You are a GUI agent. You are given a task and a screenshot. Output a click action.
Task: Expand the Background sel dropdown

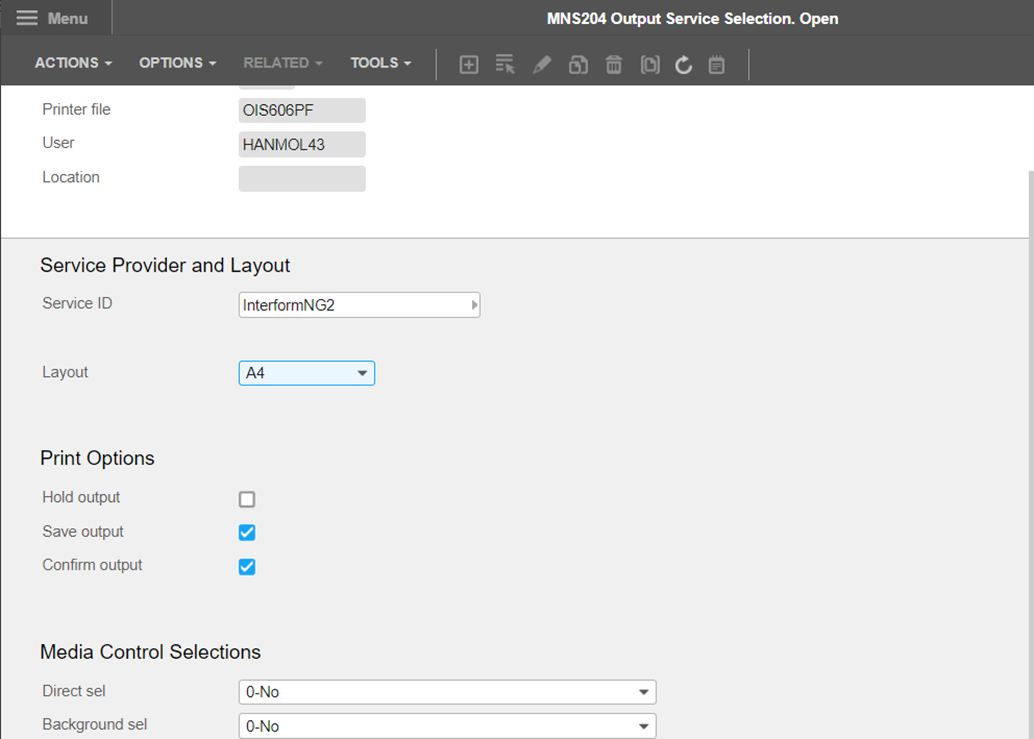[446, 726]
